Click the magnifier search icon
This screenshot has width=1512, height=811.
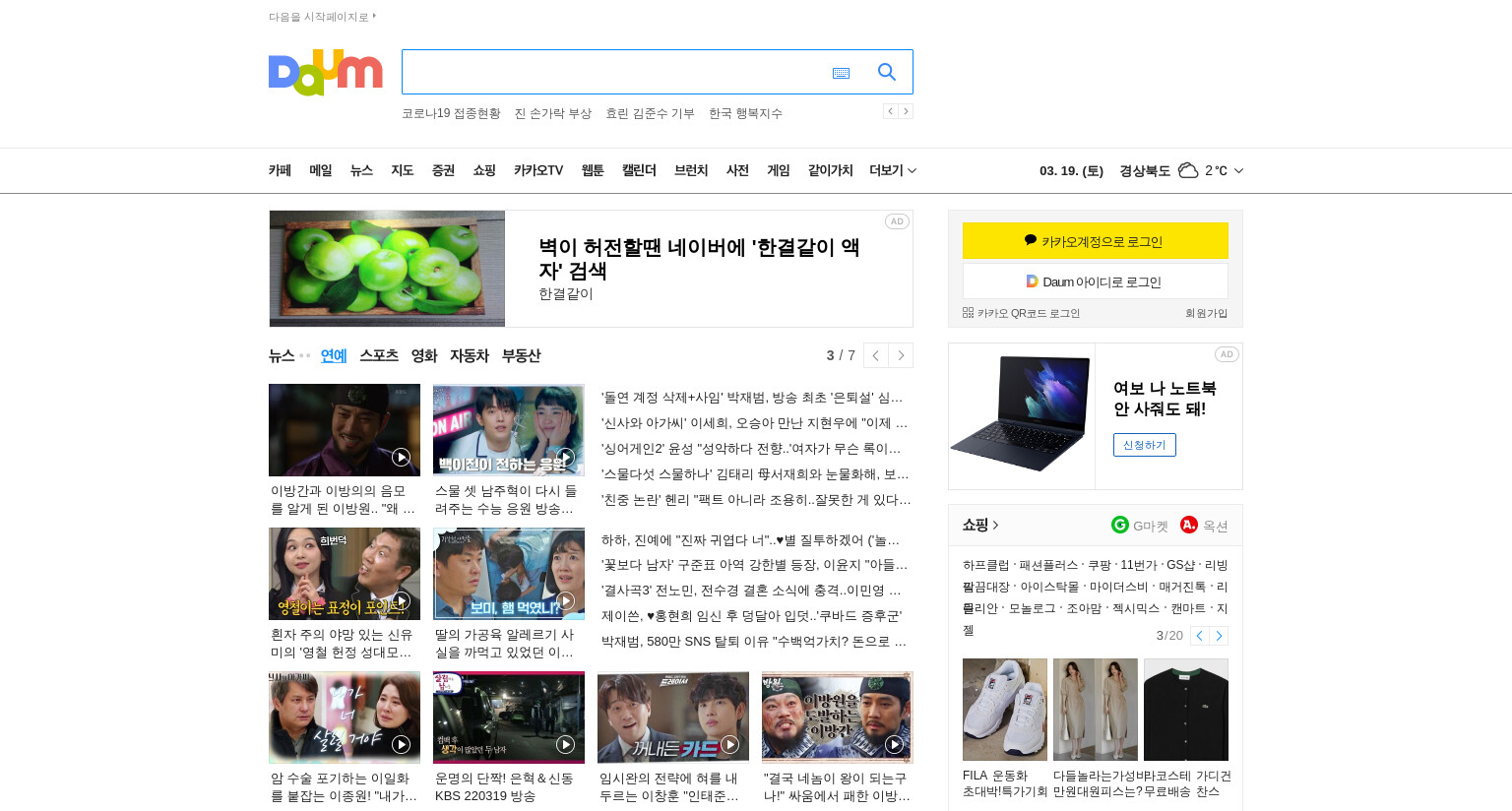click(887, 72)
